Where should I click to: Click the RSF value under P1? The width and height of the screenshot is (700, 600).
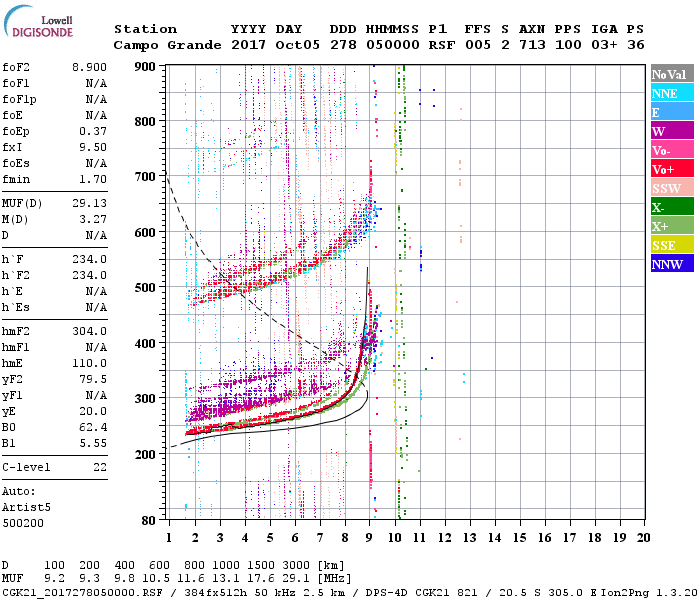coord(442,45)
